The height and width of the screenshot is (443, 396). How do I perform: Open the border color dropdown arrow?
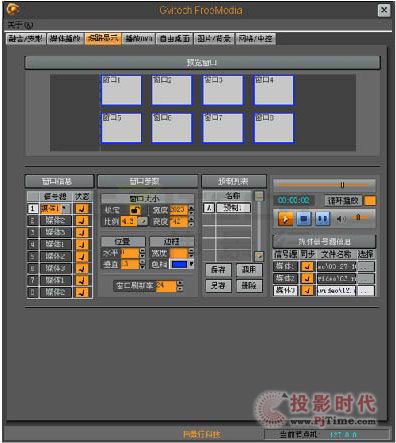tap(191, 264)
